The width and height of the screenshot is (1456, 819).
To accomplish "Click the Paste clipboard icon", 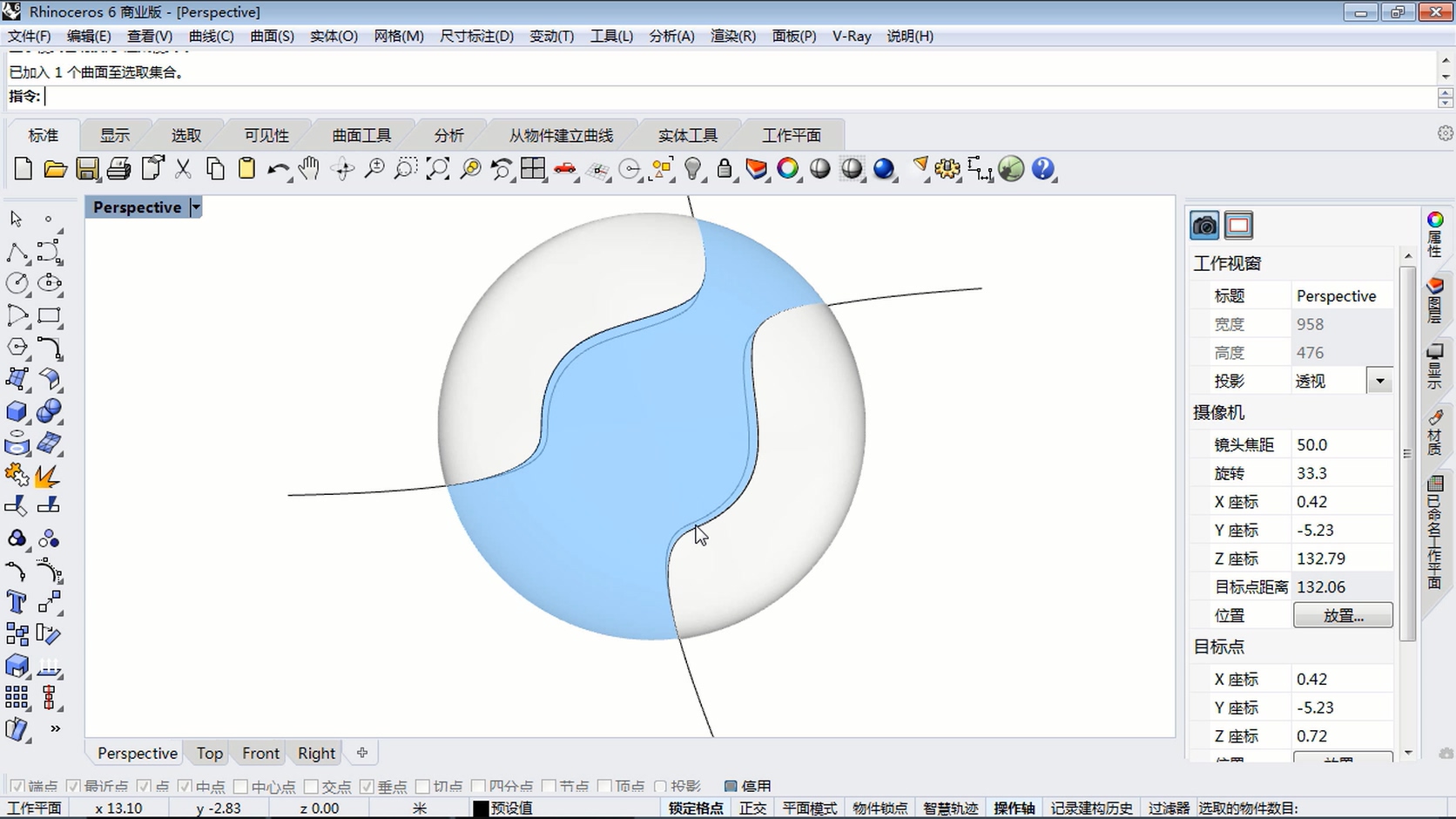I will tap(246, 169).
